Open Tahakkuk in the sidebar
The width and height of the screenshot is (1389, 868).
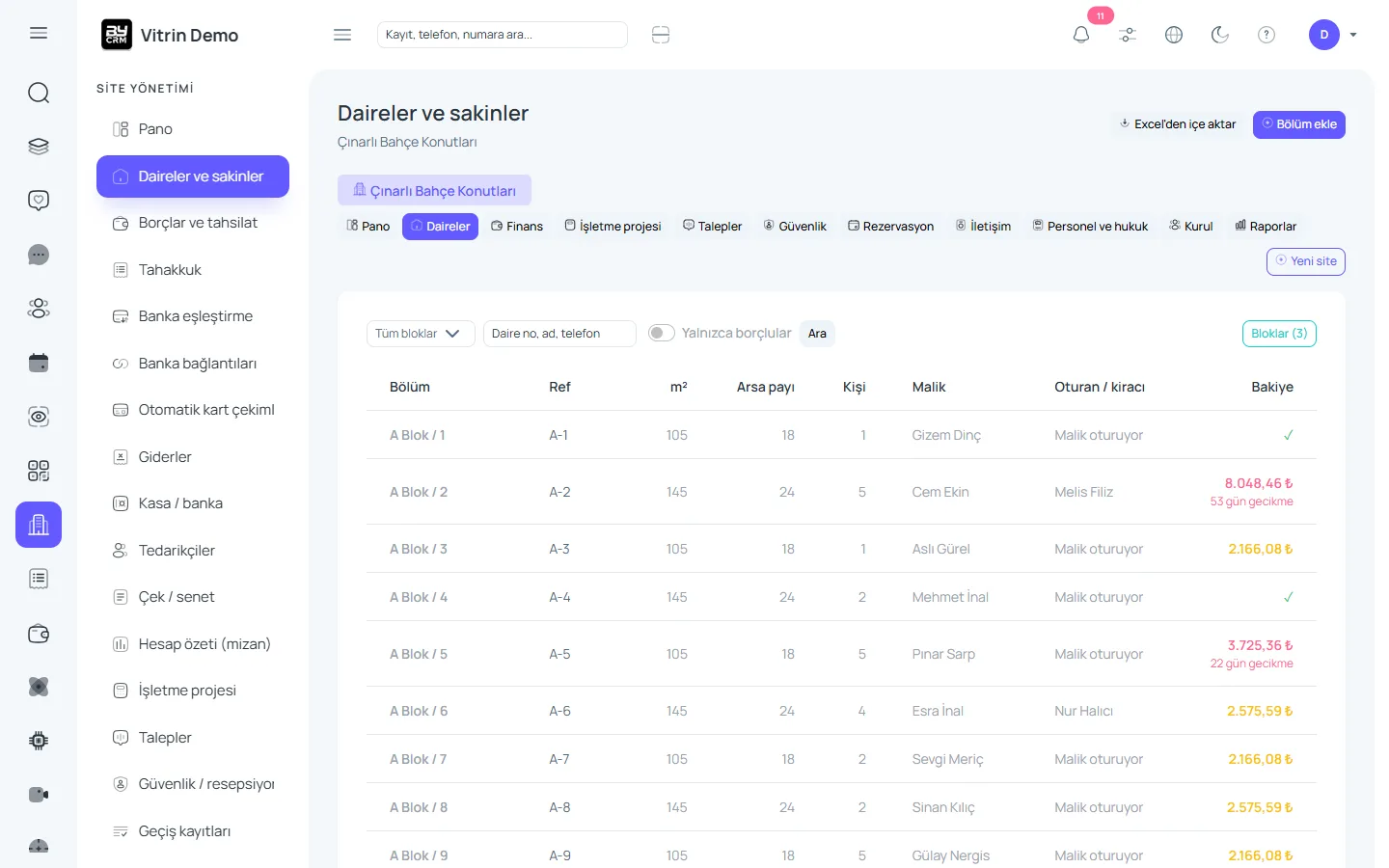(193, 270)
